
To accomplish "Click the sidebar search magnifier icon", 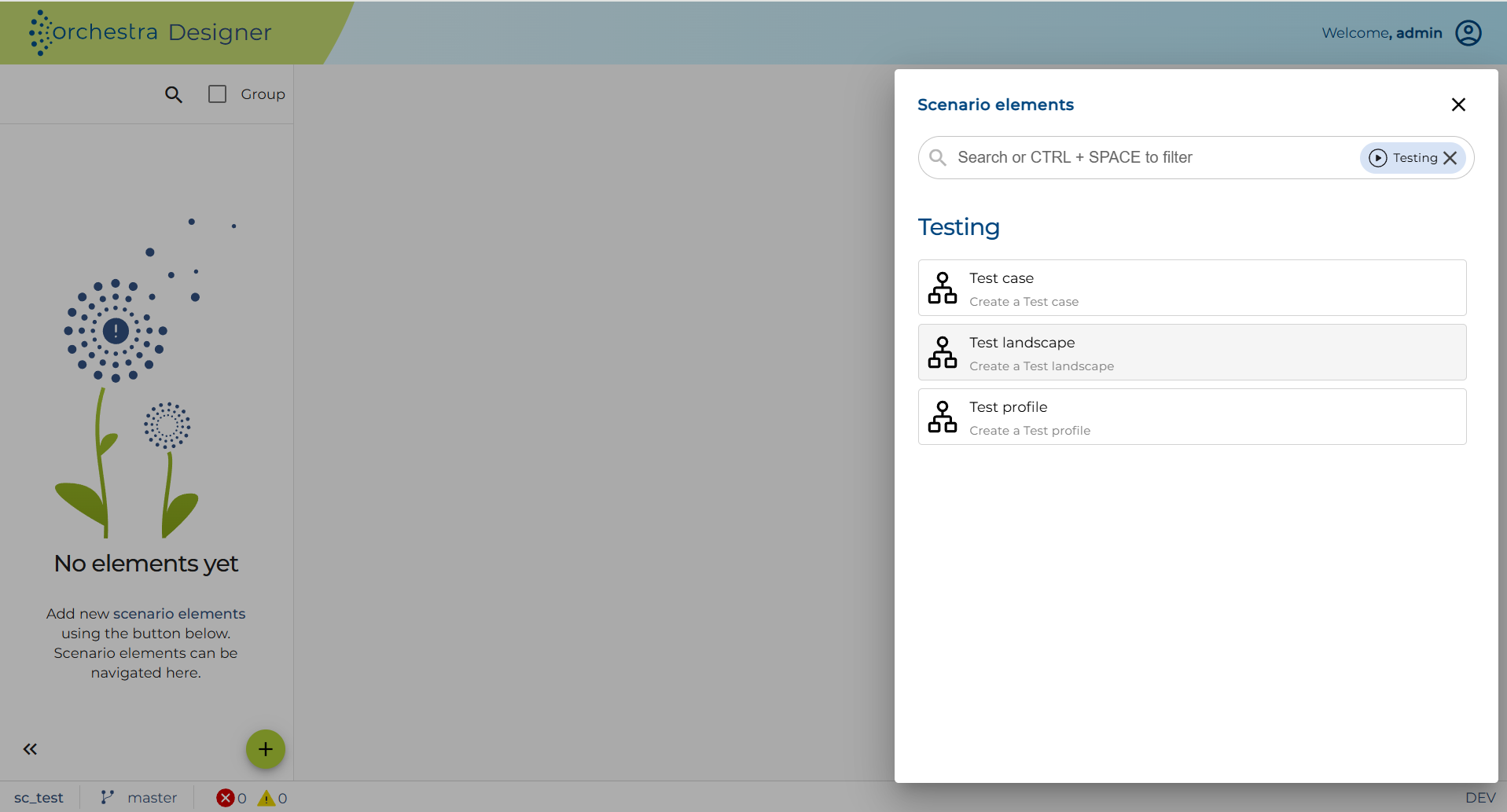I will click(174, 94).
